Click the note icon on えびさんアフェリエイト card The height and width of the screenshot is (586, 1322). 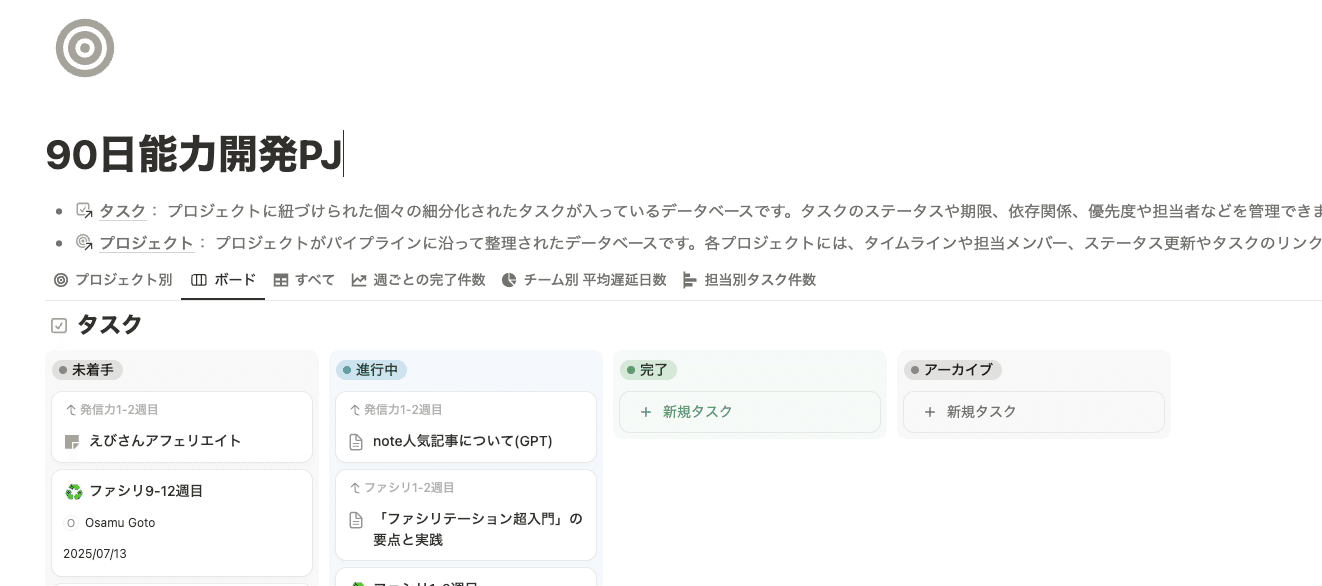click(72, 441)
